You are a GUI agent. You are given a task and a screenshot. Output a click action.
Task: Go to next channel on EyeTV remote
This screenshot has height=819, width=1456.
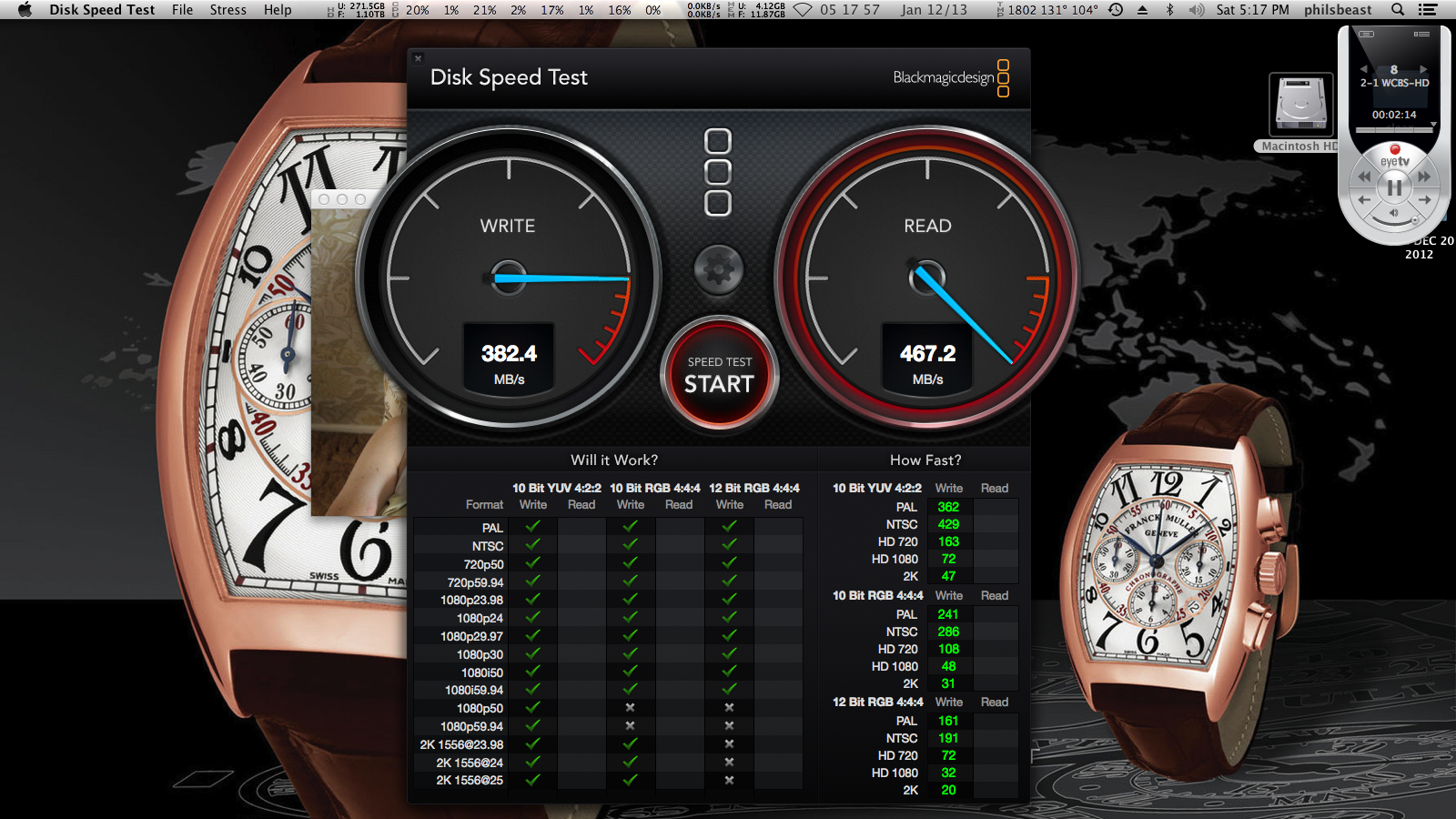(x=1424, y=69)
